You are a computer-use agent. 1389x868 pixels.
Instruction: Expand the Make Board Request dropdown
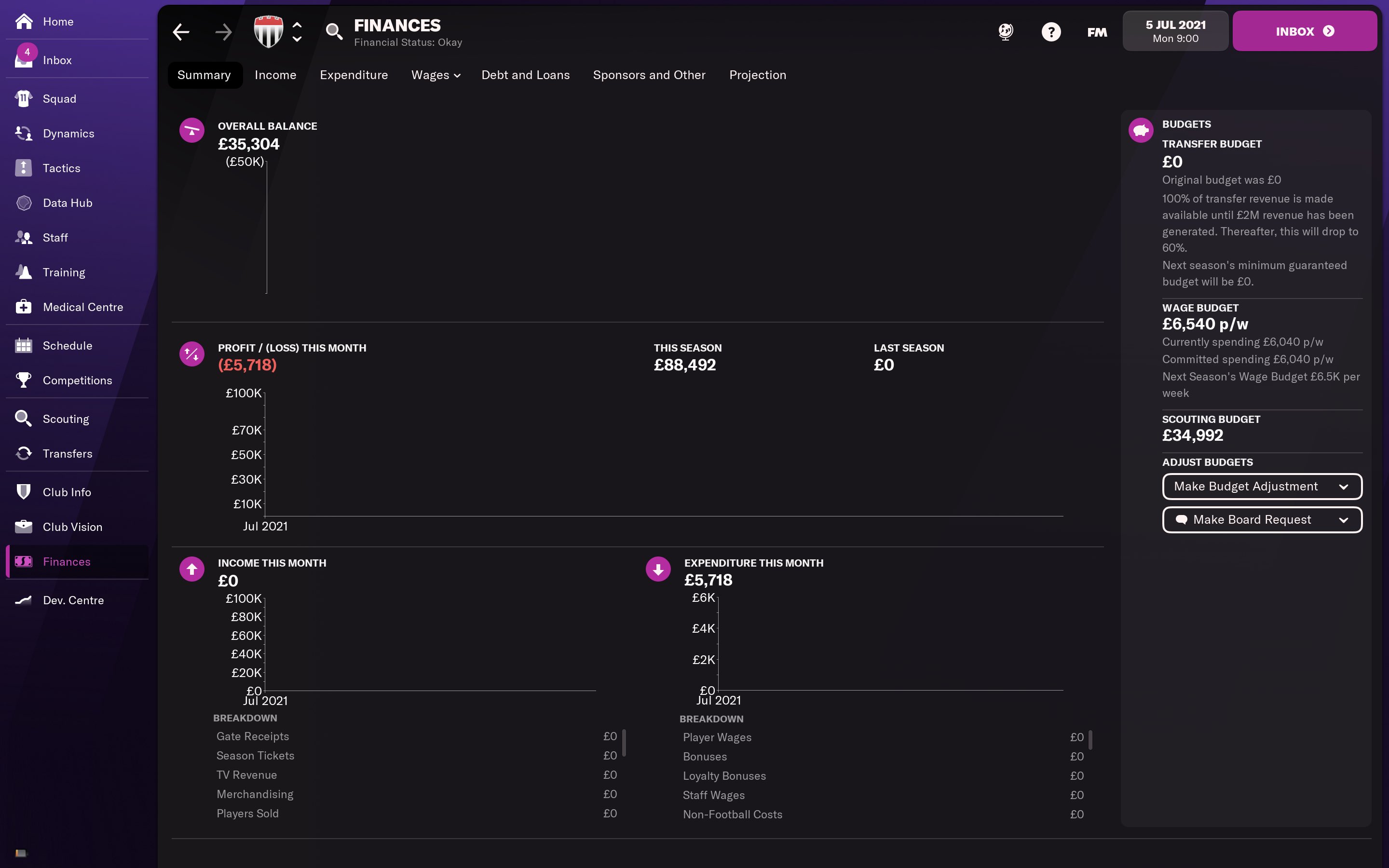(x=1262, y=519)
